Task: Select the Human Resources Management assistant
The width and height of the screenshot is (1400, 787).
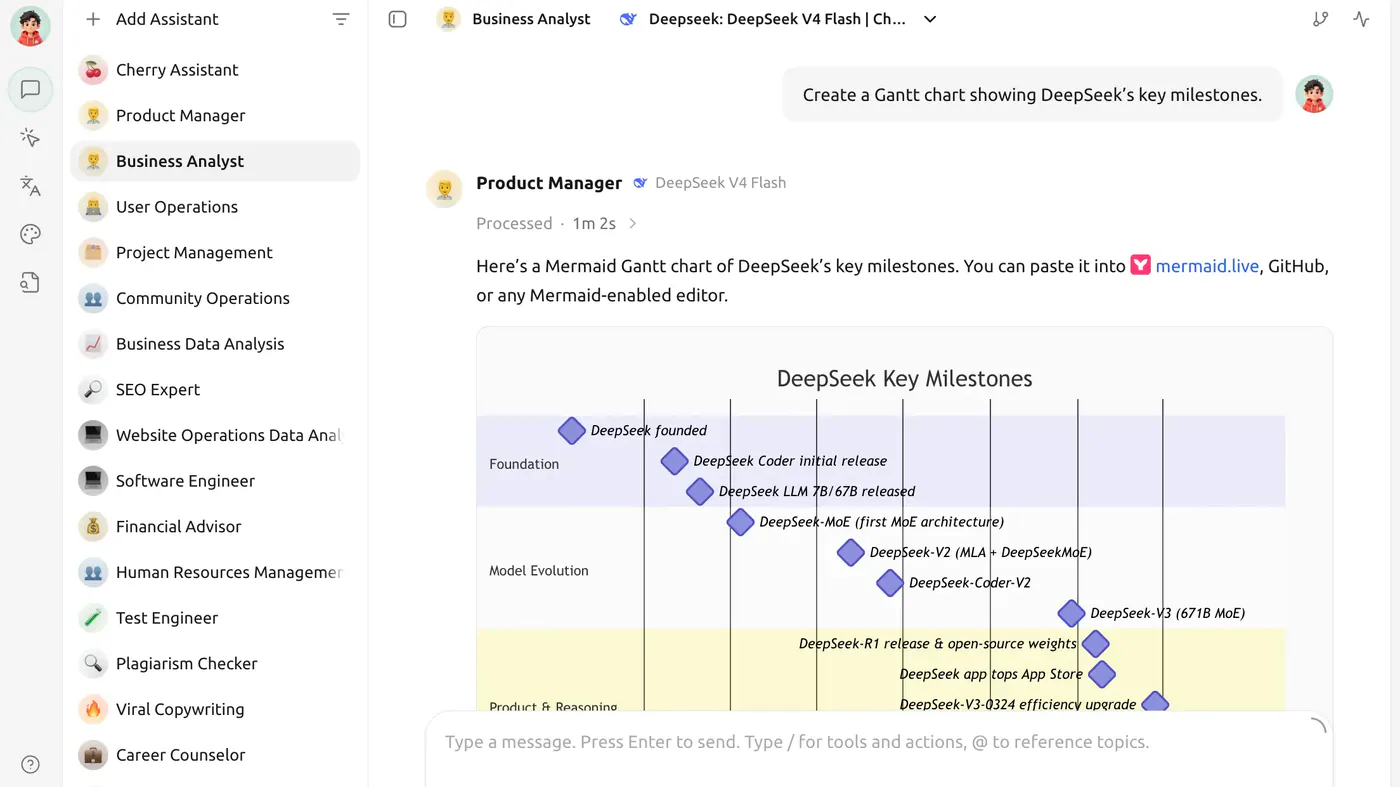Action: click(x=215, y=572)
